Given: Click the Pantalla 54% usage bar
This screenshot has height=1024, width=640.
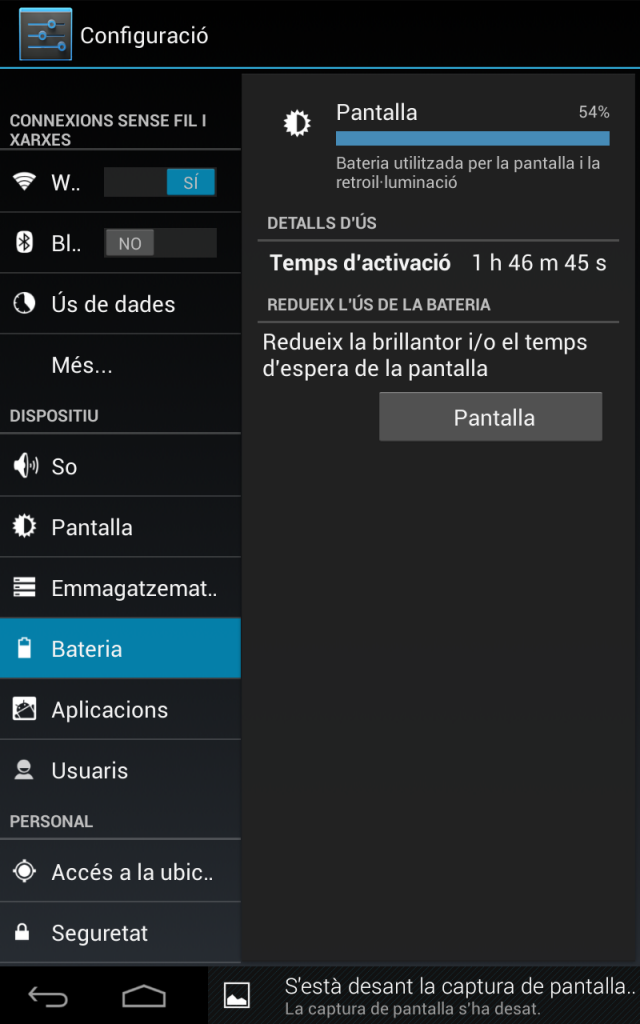Looking at the screenshot, I should [473, 138].
